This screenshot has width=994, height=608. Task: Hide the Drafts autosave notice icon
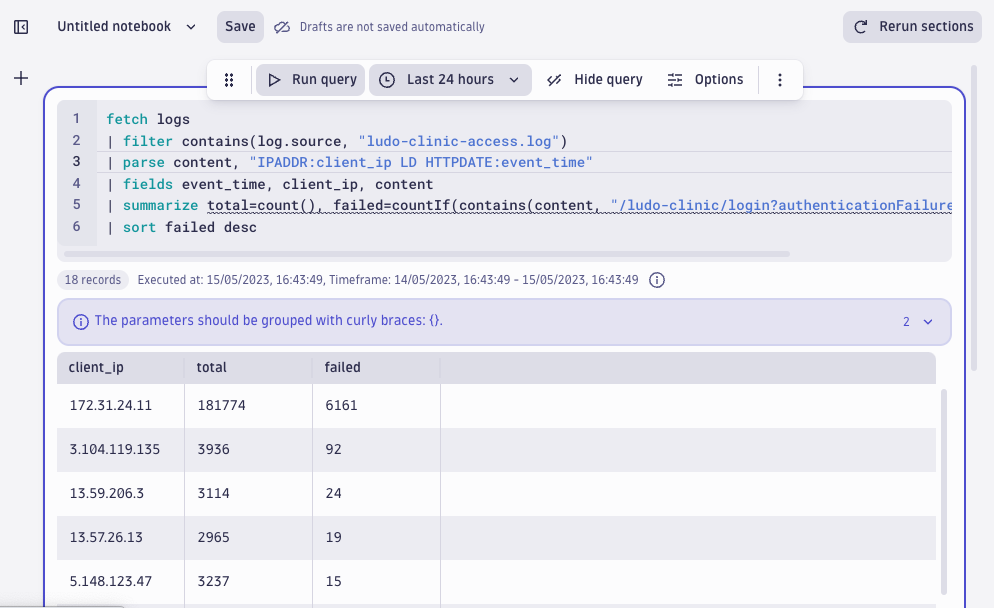pyautogui.click(x=283, y=27)
